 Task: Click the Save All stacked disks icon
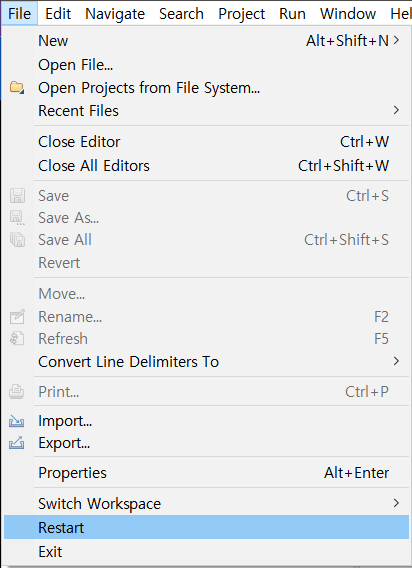coord(17,240)
